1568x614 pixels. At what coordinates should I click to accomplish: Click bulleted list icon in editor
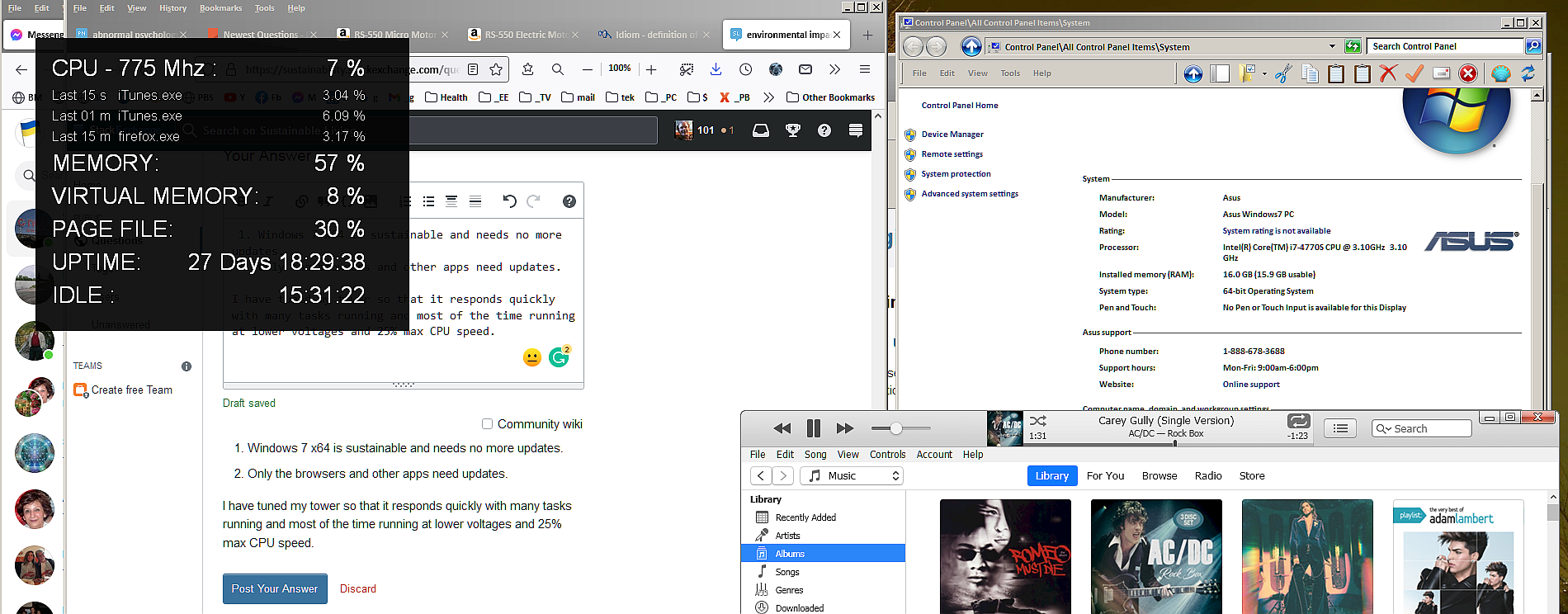click(x=428, y=201)
